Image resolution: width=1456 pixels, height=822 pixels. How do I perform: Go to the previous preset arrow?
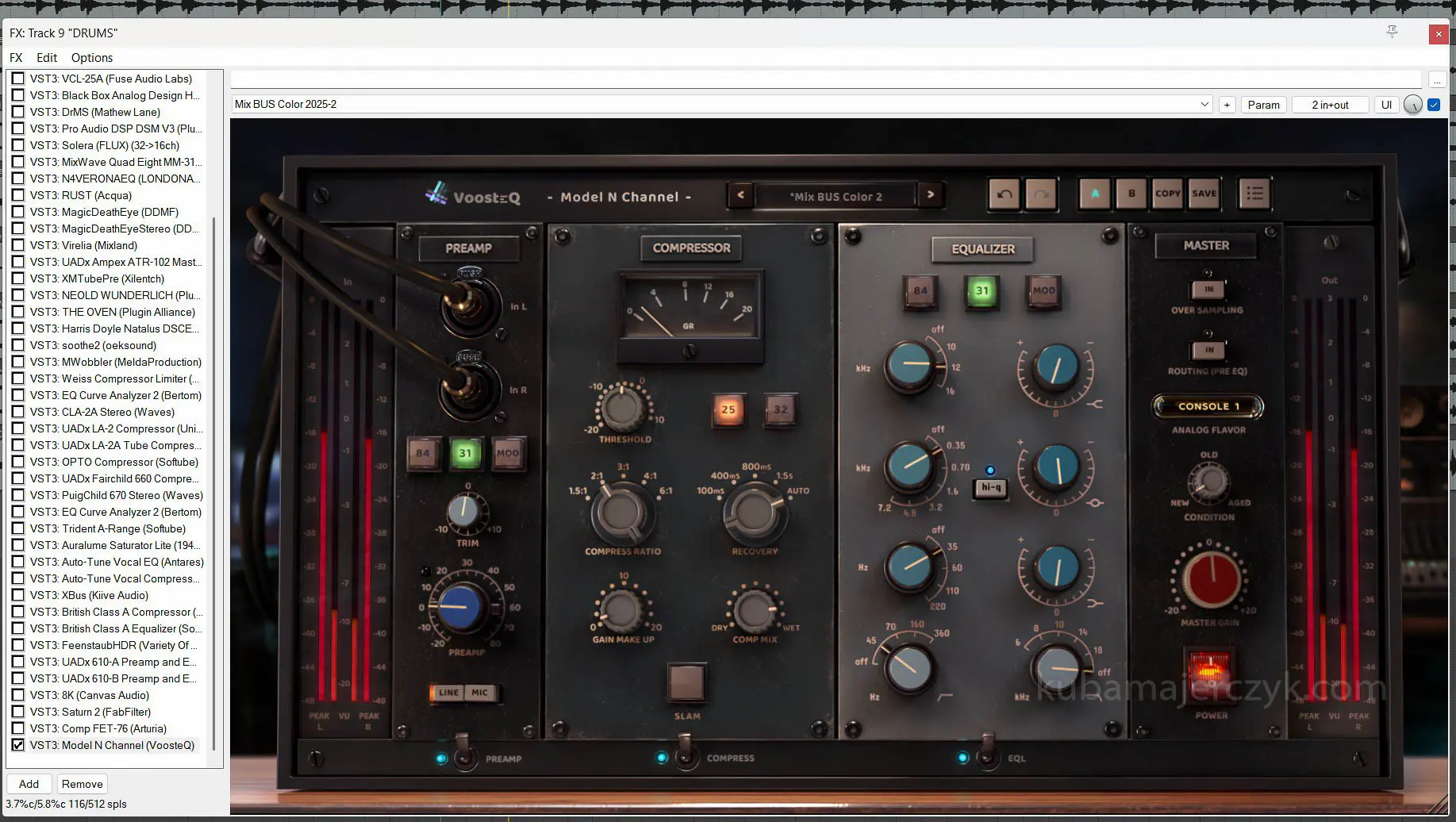[740, 195]
